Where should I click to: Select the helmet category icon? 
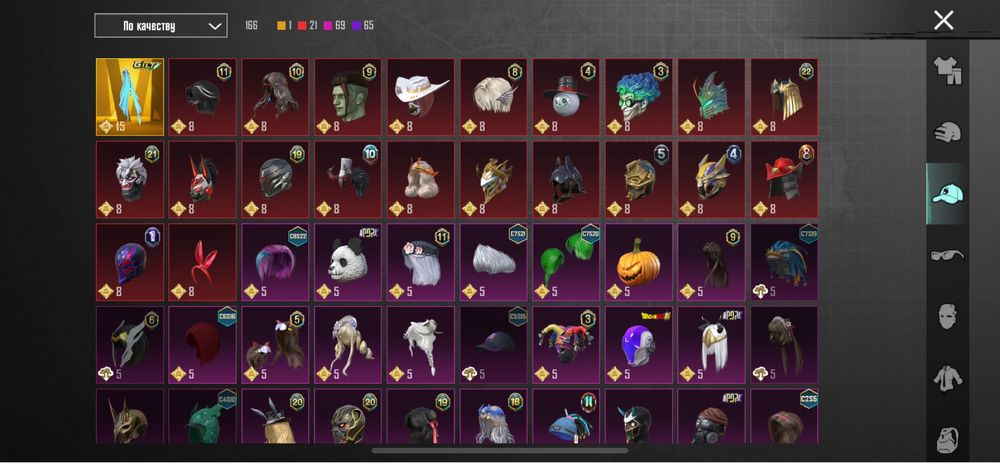(x=947, y=132)
